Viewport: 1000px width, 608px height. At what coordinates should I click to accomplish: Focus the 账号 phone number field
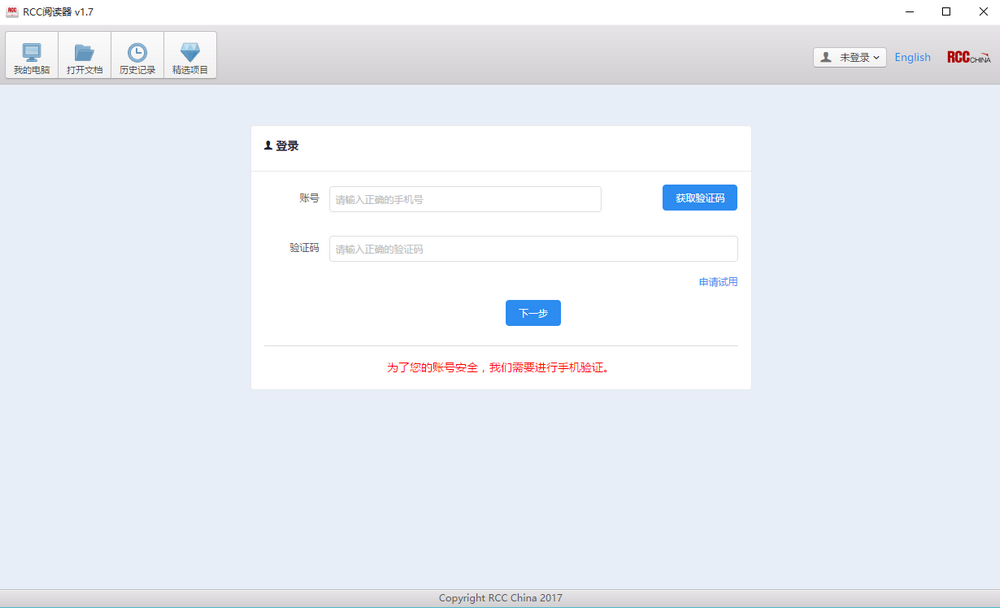click(465, 199)
